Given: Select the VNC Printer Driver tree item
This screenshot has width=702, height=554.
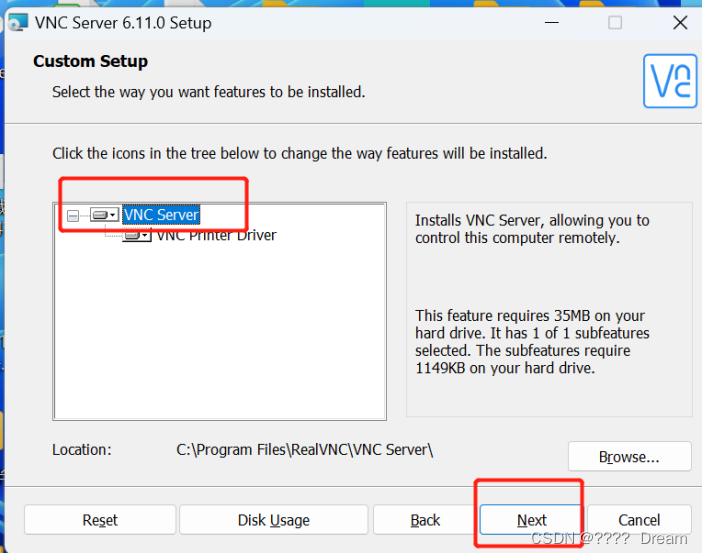Looking at the screenshot, I should tap(216, 235).
